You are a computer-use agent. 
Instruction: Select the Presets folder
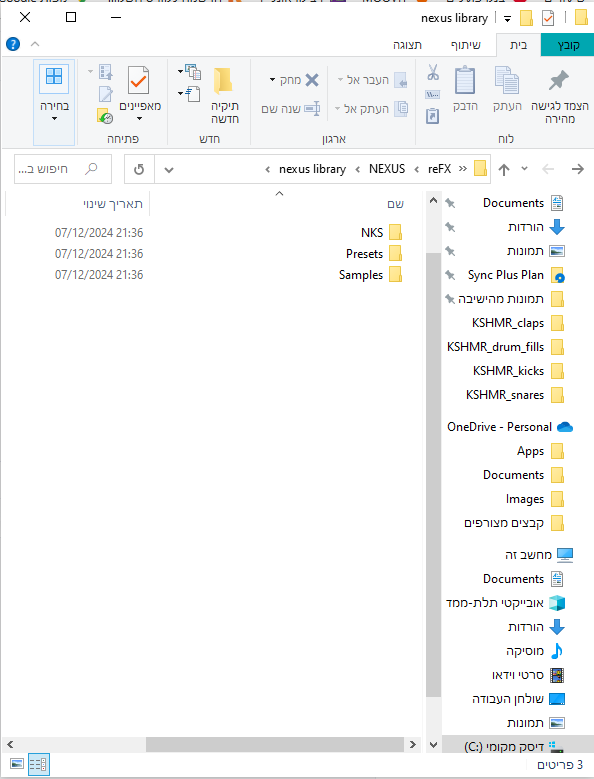pyautogui.click(x=373, y=254)
